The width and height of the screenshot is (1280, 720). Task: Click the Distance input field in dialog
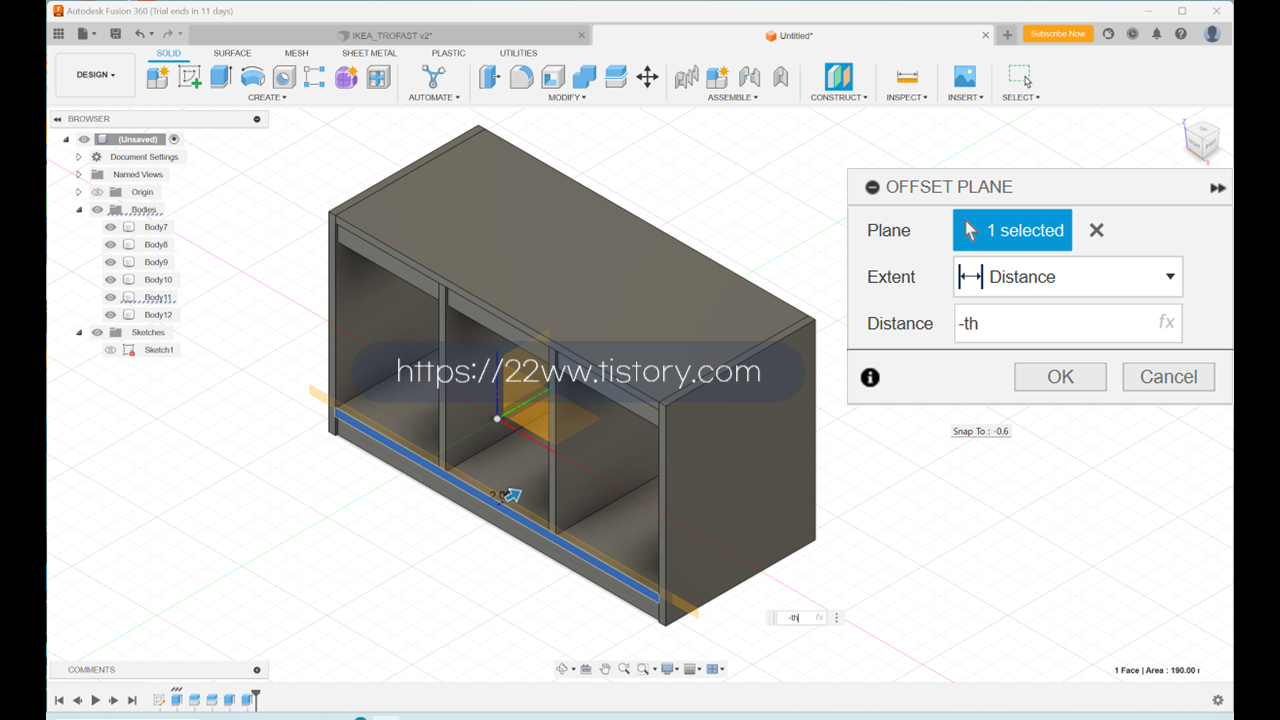1068,323
